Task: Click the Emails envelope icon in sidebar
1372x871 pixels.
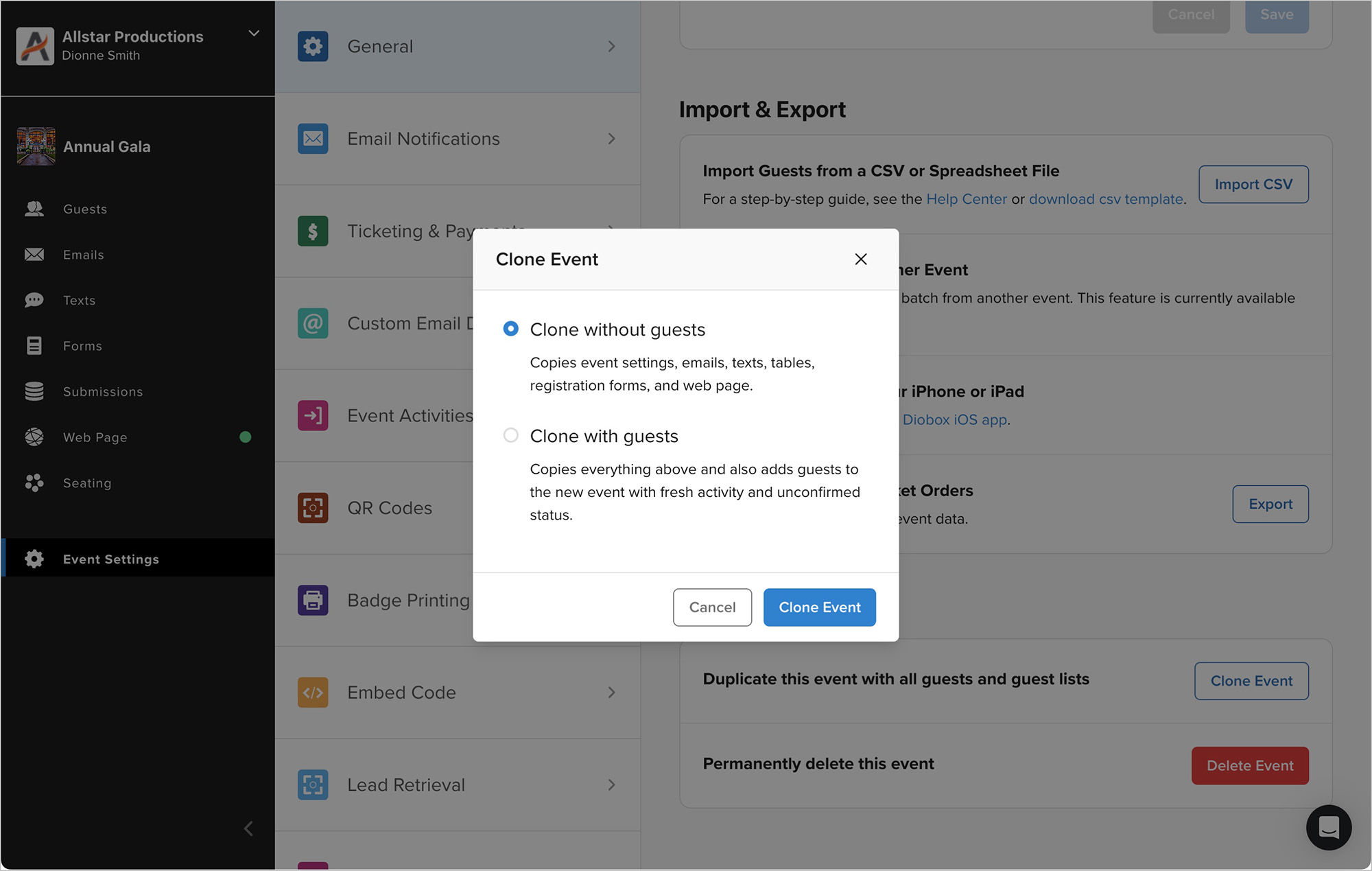Action: (x=34, y=255)
